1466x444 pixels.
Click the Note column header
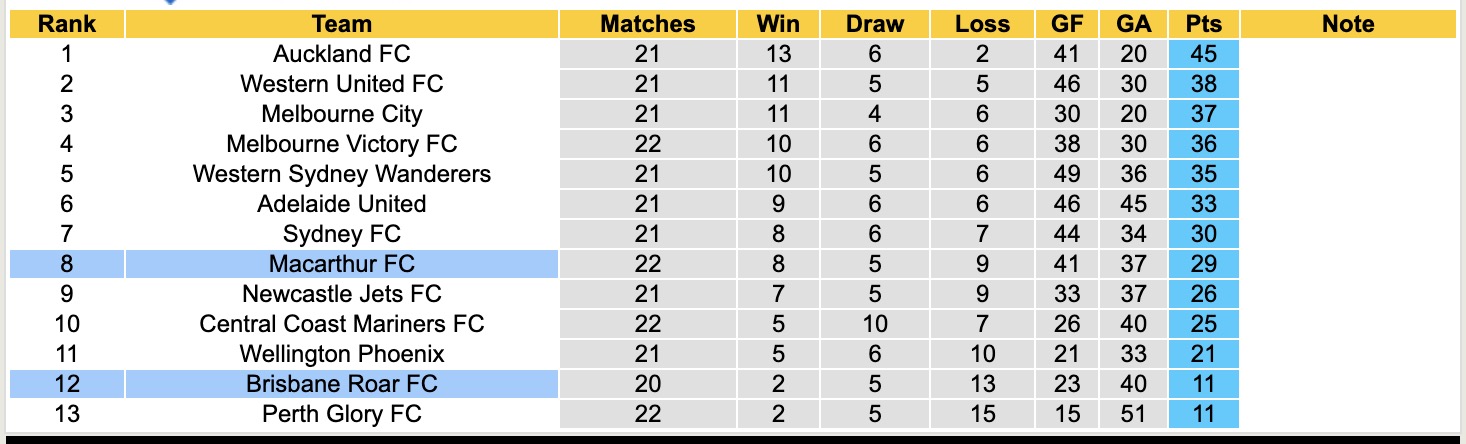1347,24
